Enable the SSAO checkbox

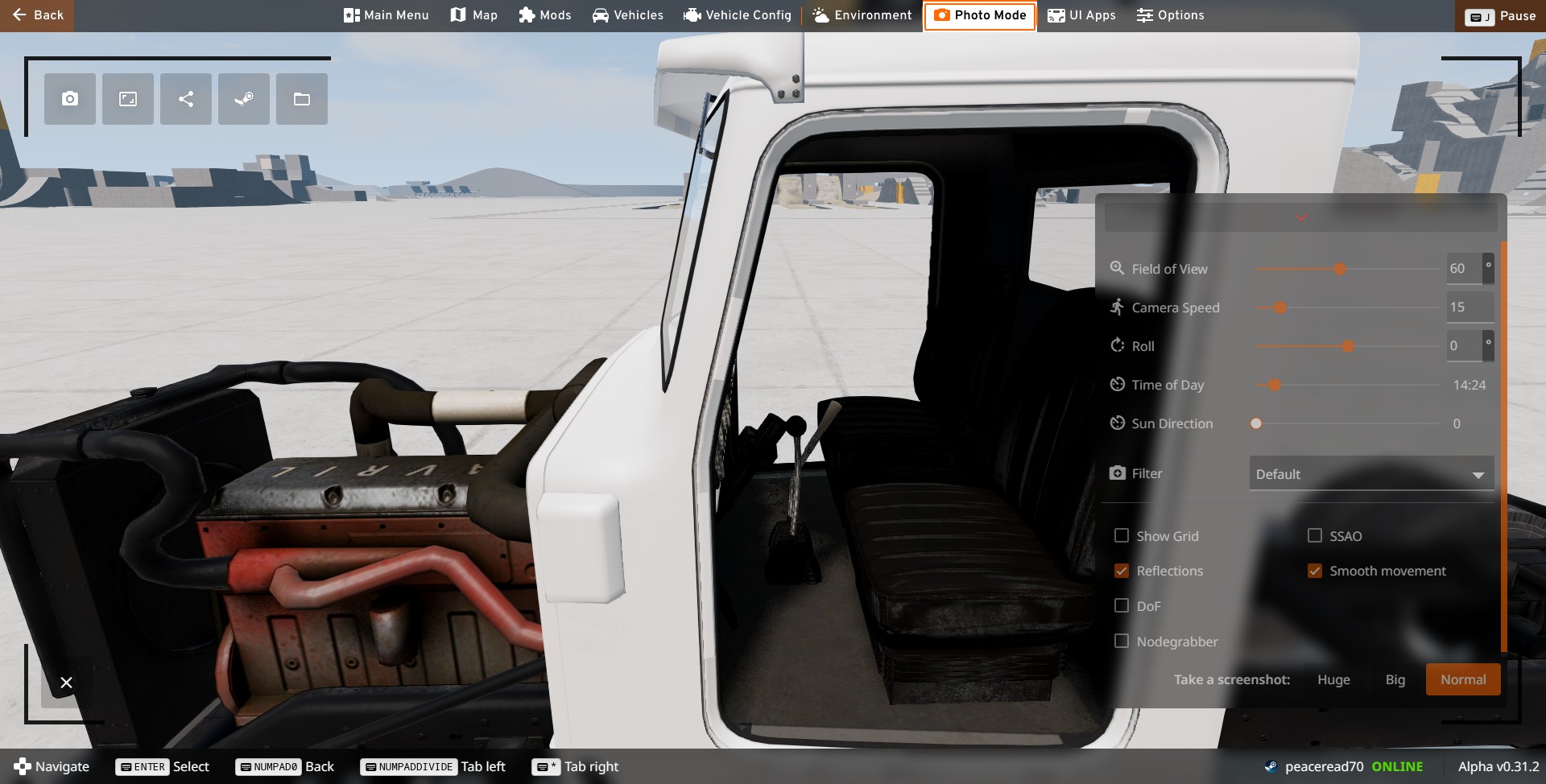coord(1315,535)
